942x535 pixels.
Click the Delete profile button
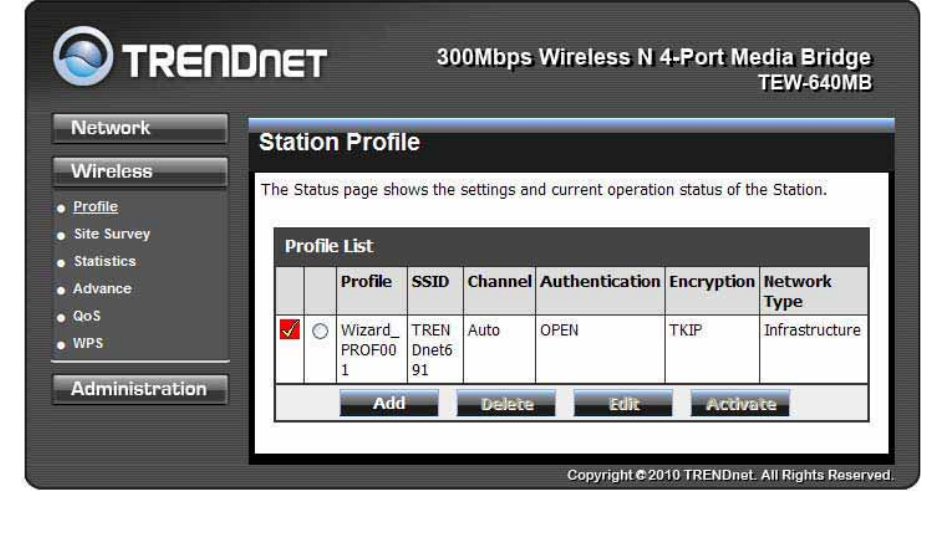(506, 404)
